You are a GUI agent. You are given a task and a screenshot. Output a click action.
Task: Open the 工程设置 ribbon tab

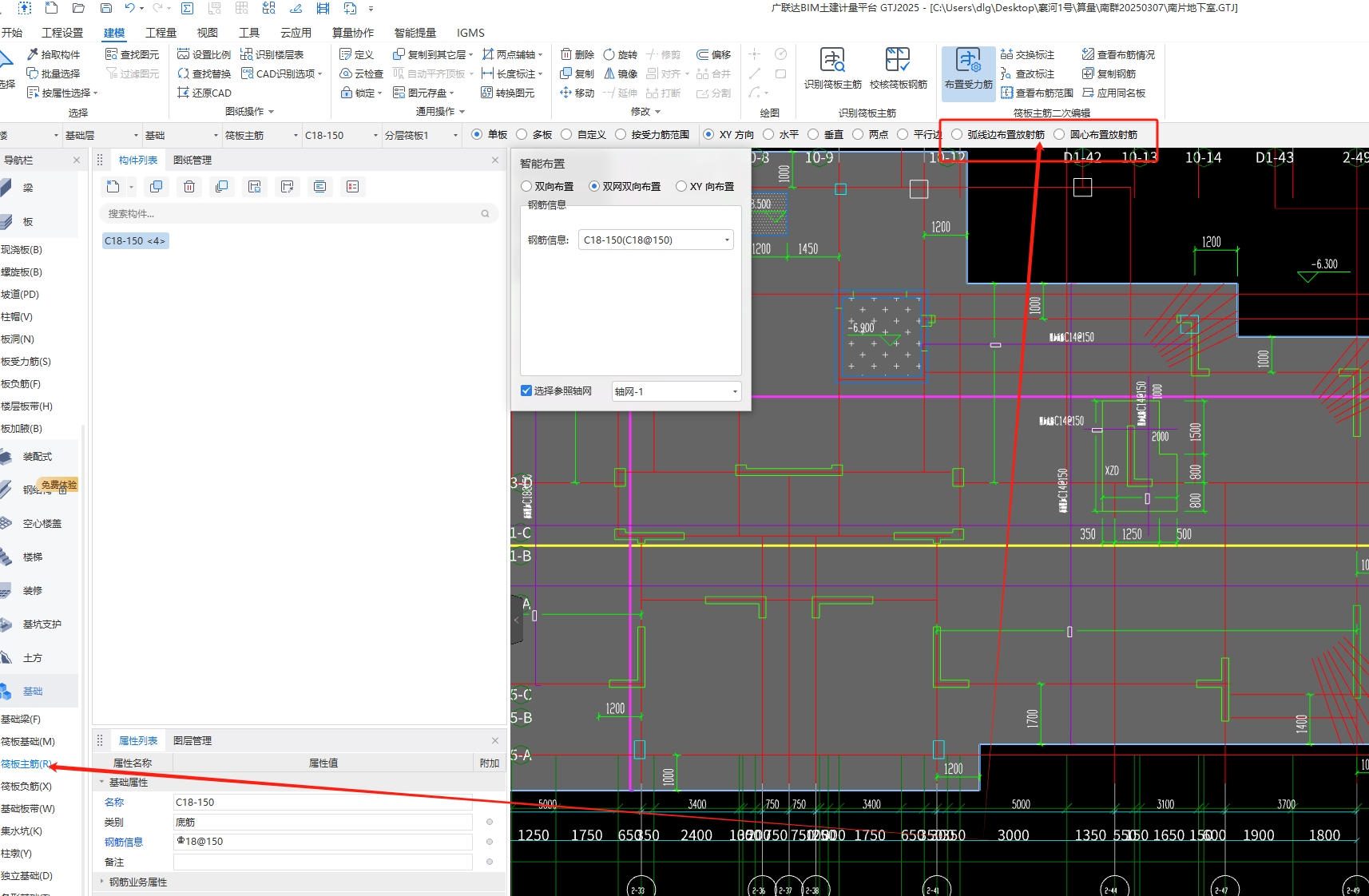[62, 33]
